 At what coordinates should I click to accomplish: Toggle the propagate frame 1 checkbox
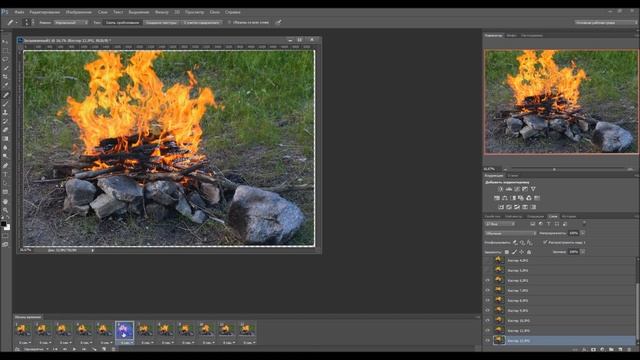[x=544, y=242]
